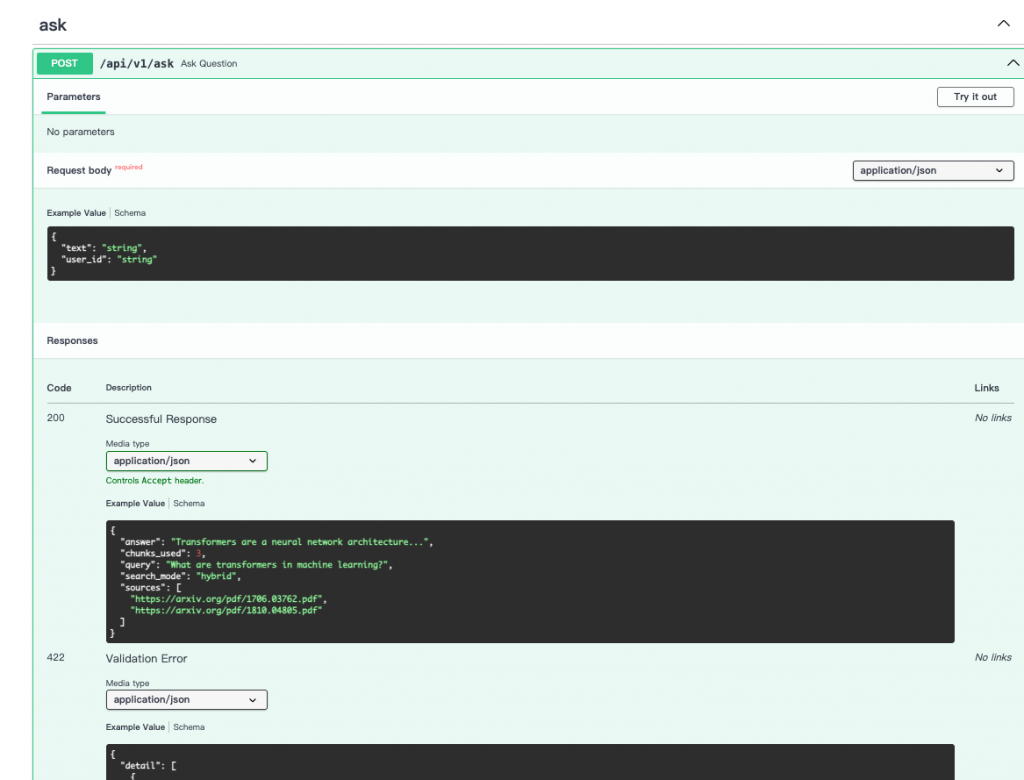Click No links text in 200 row
The height and width of the screenshot is (780, 1024).
993,418
